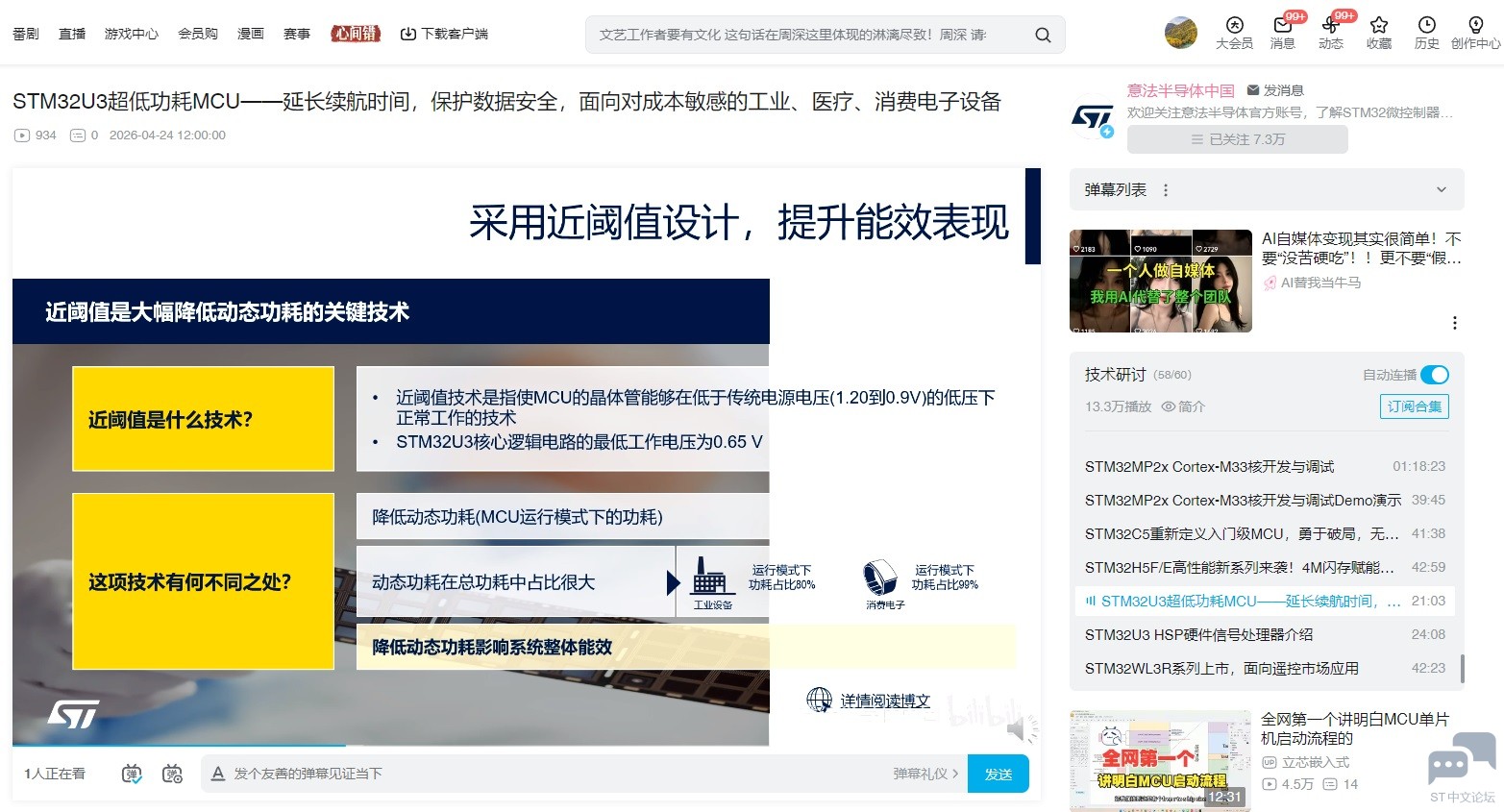Open the 创作中心 creator center icon

[x=1476, y=25]
